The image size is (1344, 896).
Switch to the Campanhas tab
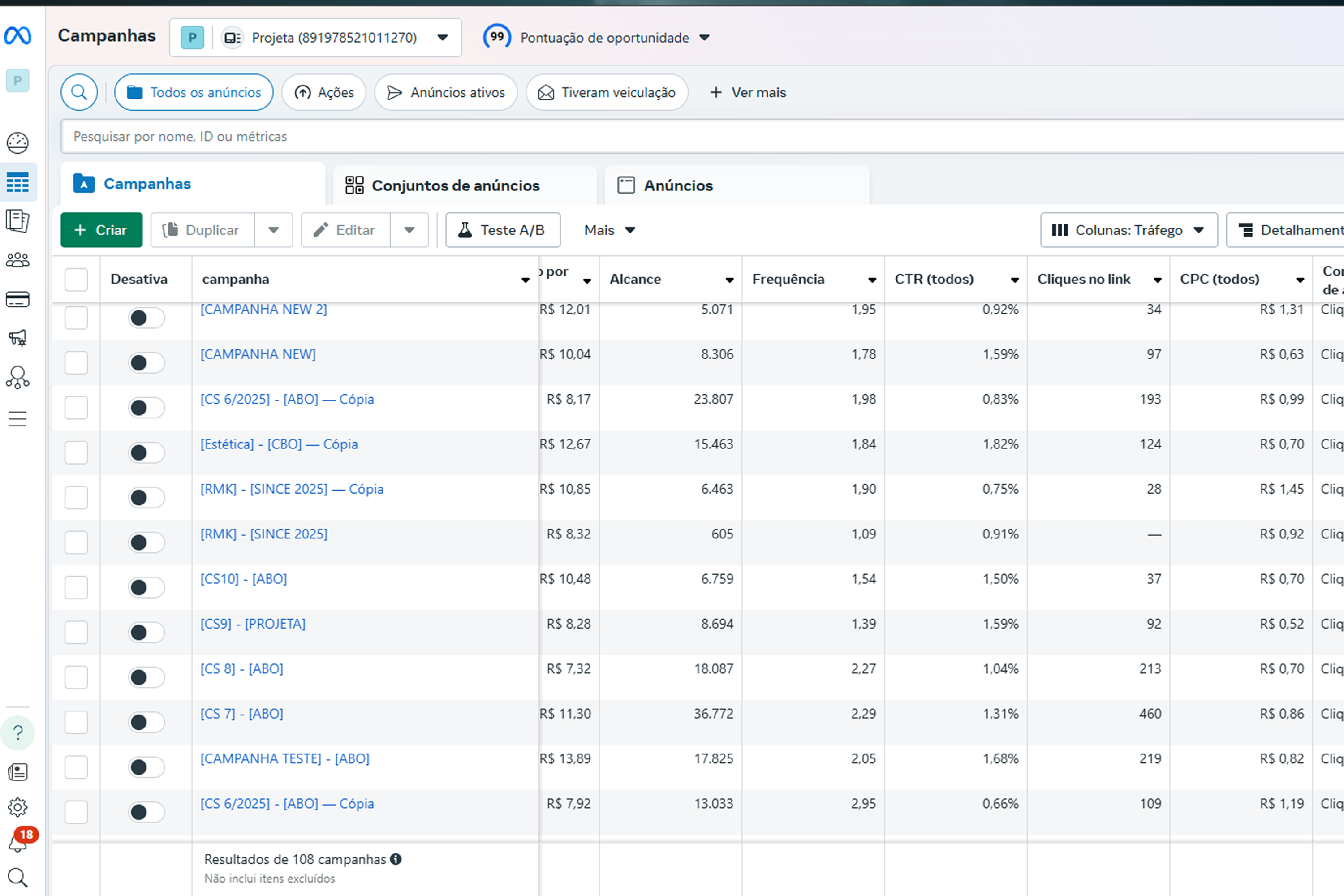click(x=193, y=183)
